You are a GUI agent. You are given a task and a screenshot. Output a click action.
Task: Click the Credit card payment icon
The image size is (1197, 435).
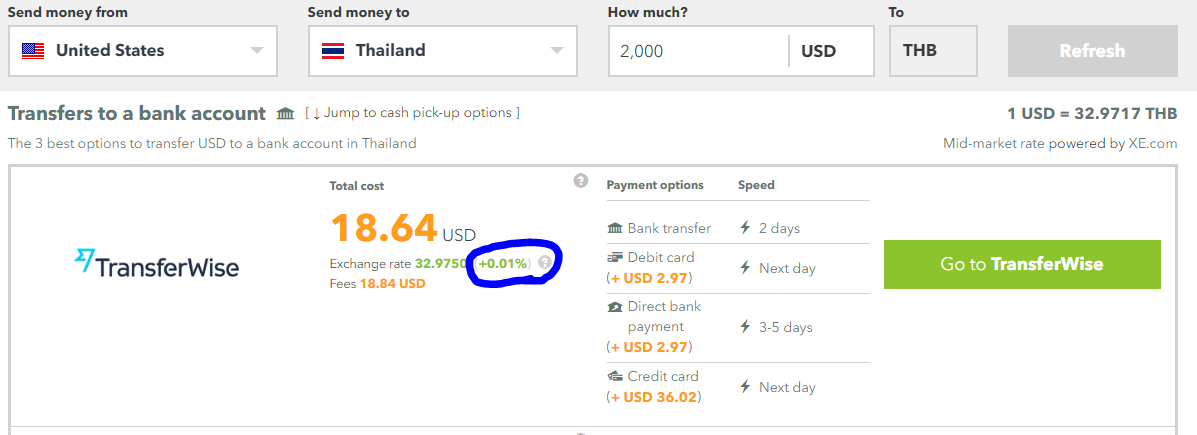(615, 376)
